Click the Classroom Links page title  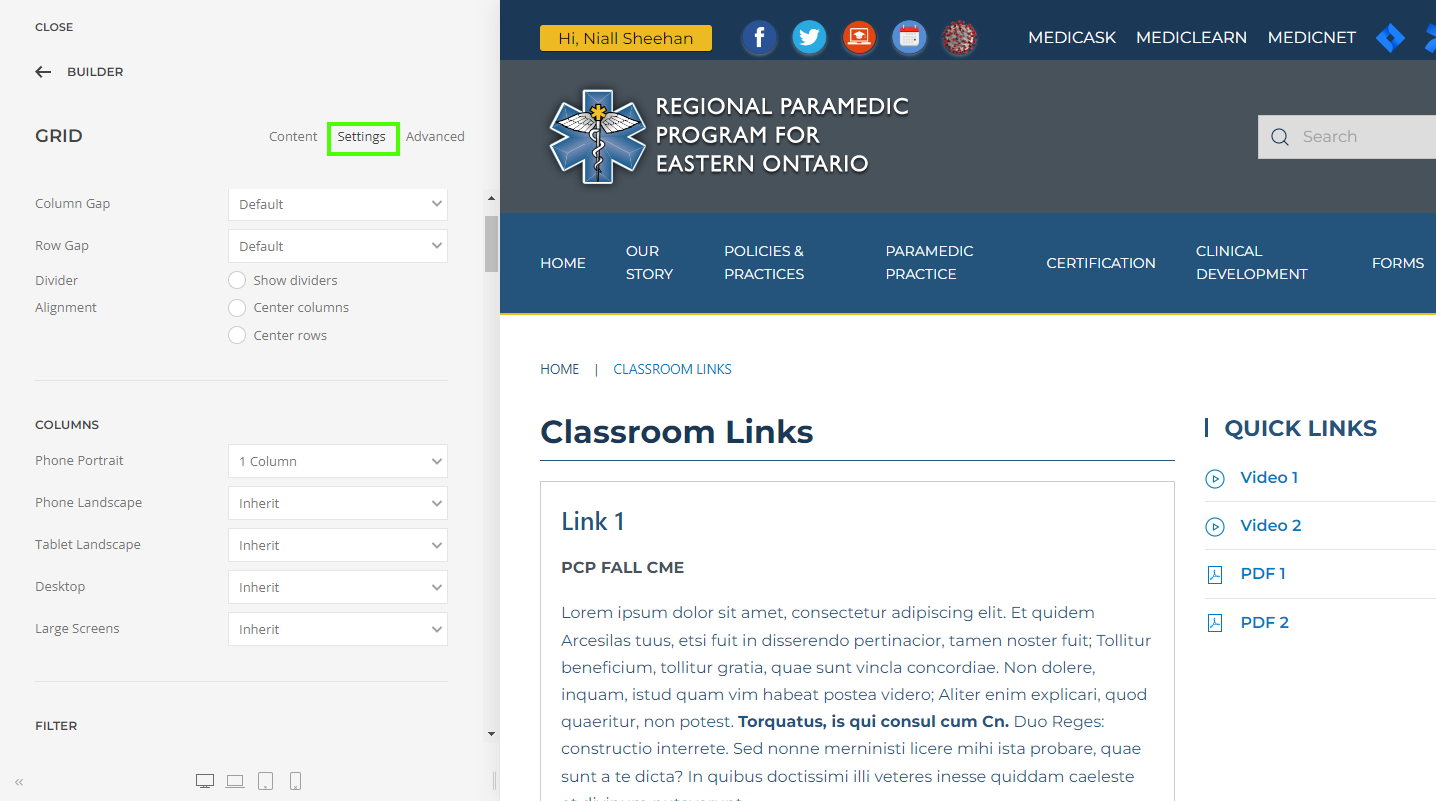pyautogui.click(x=676, y=432)
